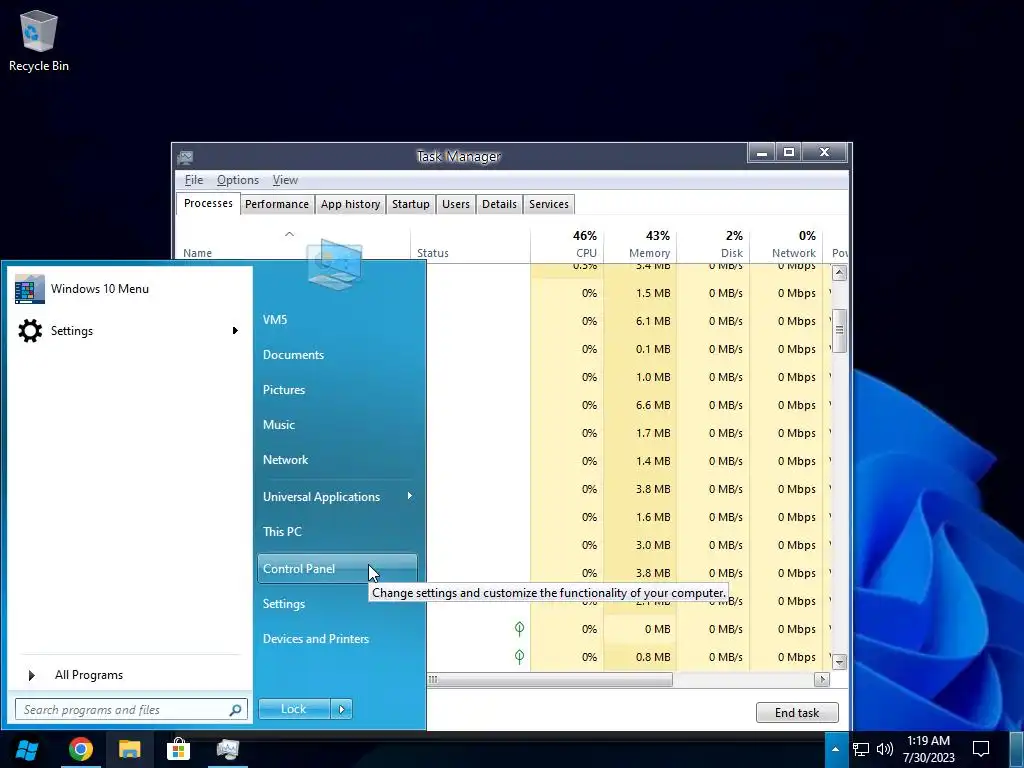Open File Explorer from taskbar
Image resolution: width=1024 pixels, height=768 pixels.
(129, 749)
